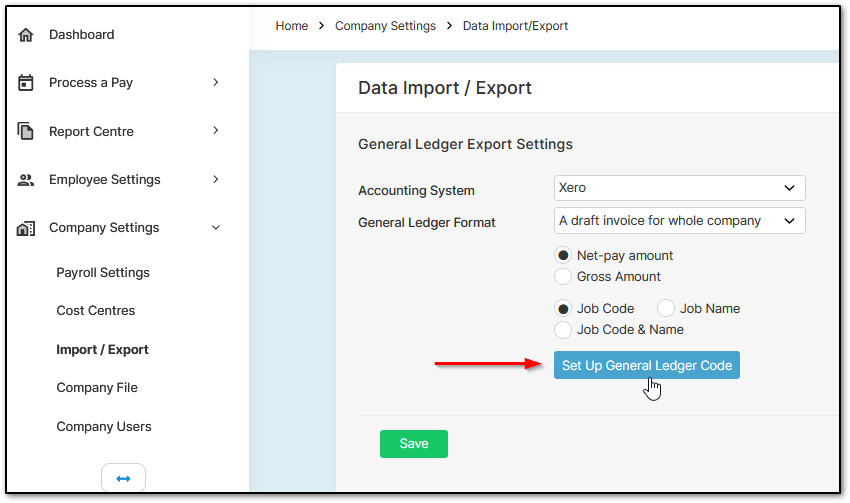Click the Employee Settings people icon
The image size is (850, 503).
(25, 180)
